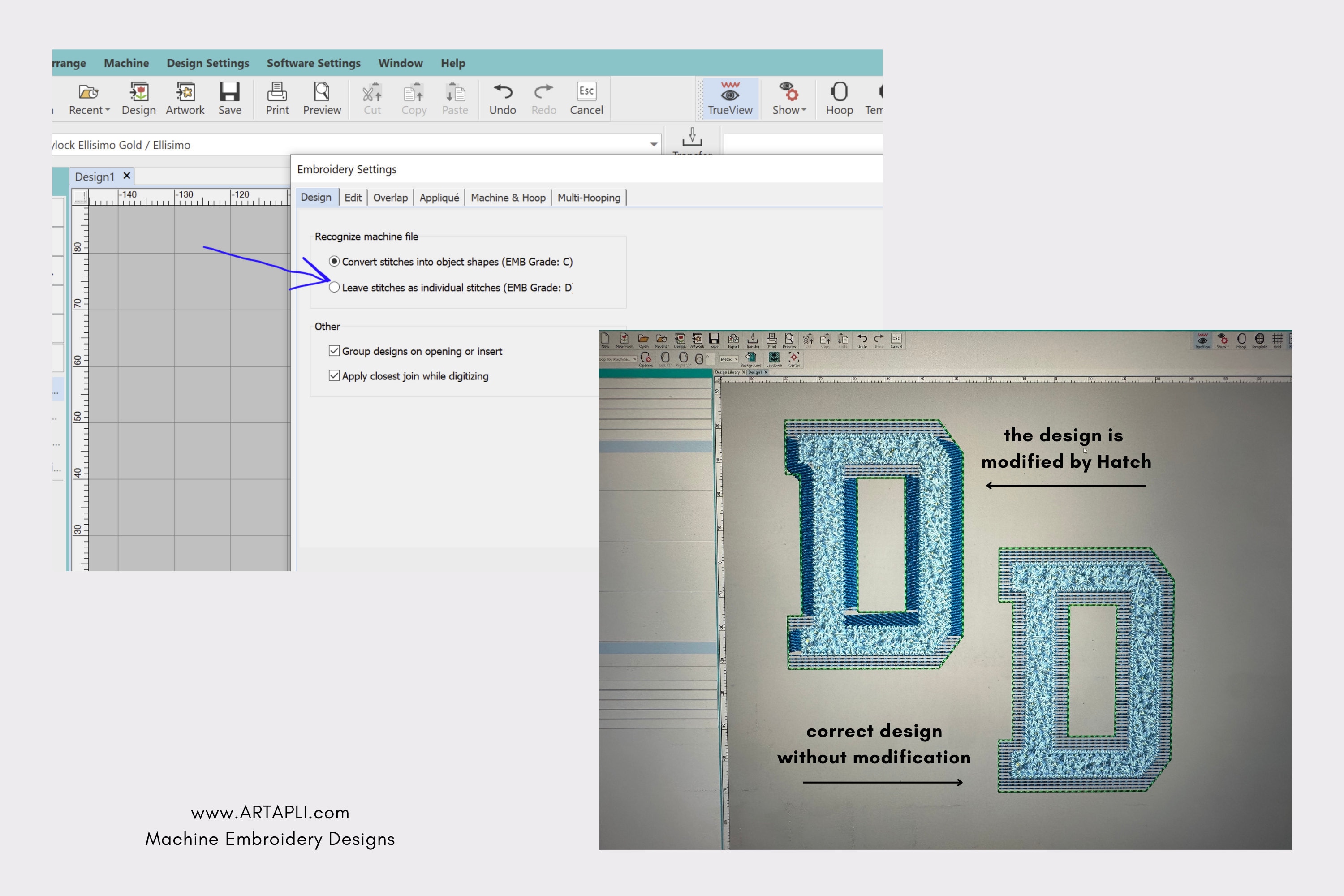Click the Cut scissors icon in large toolbar
The height and width of the screenshot is (896, 1344).
pyautogui.click(x=372, y=99)
